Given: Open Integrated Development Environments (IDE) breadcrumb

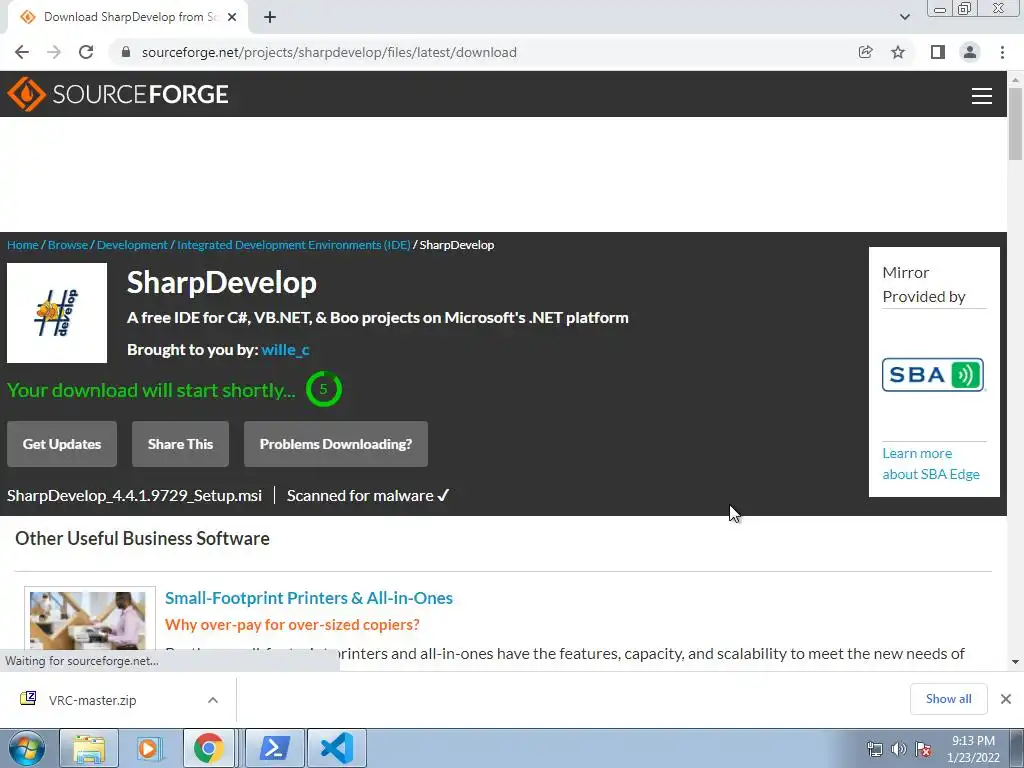Looking at the screenshot, I should tap(294, 245).
